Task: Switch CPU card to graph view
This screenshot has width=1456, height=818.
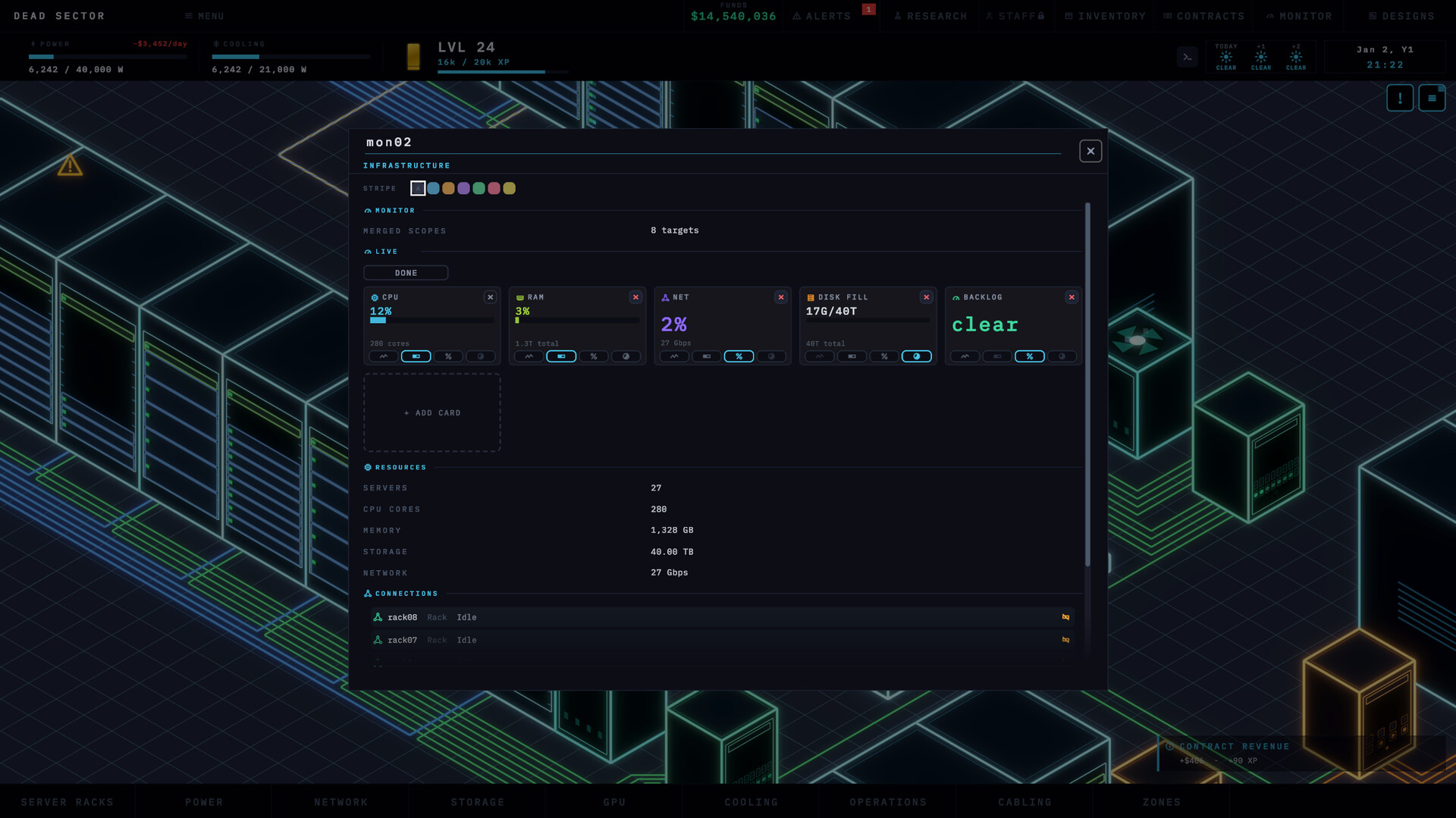Action: point(384,356)
